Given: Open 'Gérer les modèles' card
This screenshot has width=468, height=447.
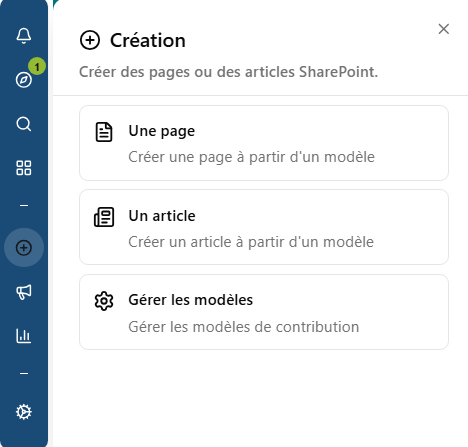Looking at the screenshot, I should 264,312.
